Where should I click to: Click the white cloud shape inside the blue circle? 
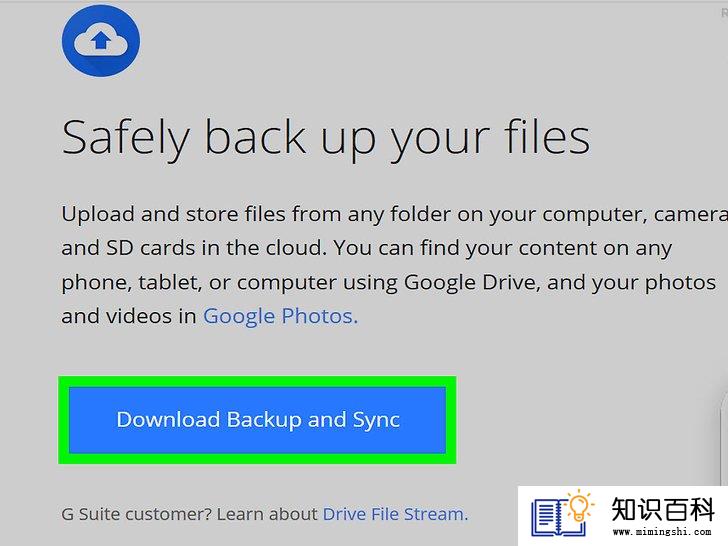point(101,40)
